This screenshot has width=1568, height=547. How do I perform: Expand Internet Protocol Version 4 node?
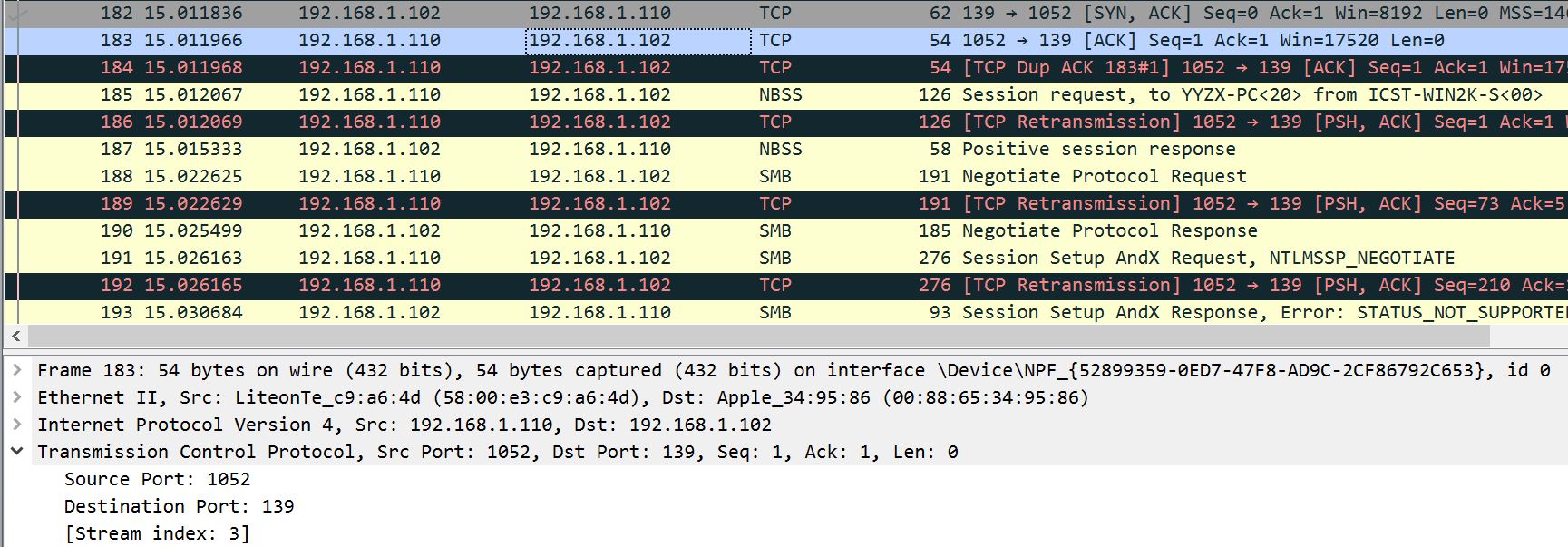16,425
